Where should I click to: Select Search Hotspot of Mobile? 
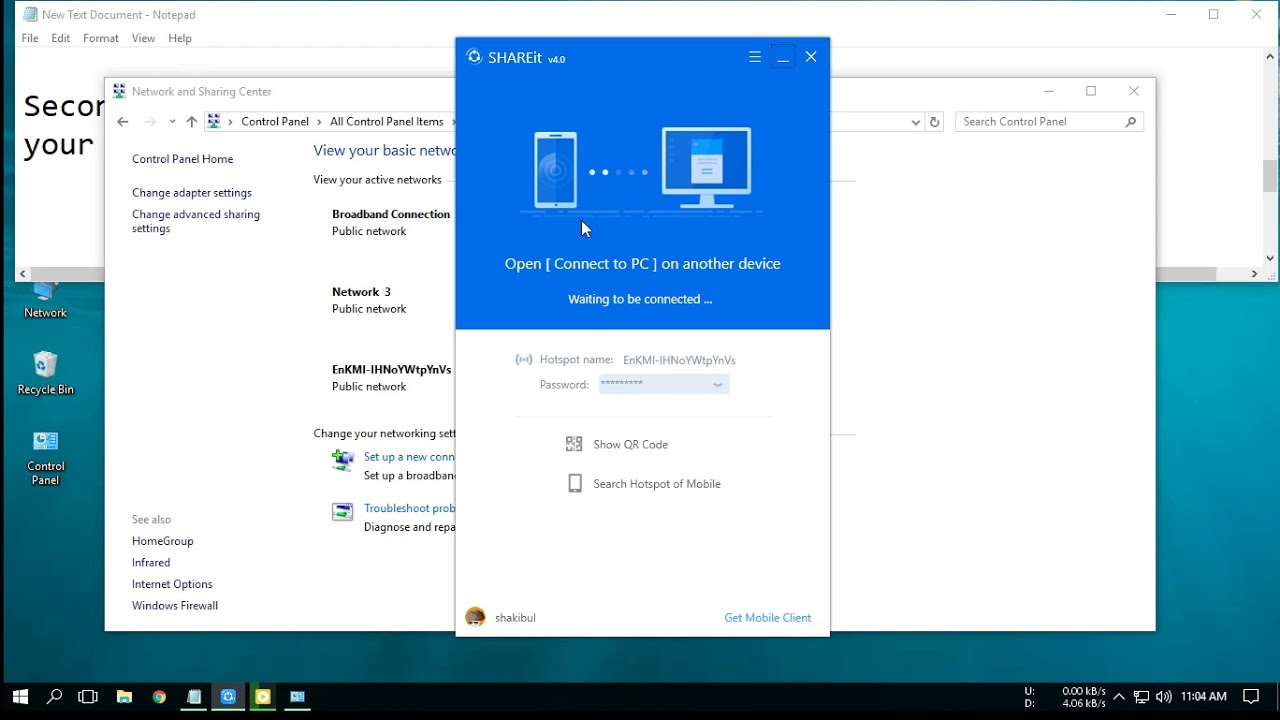657,484
